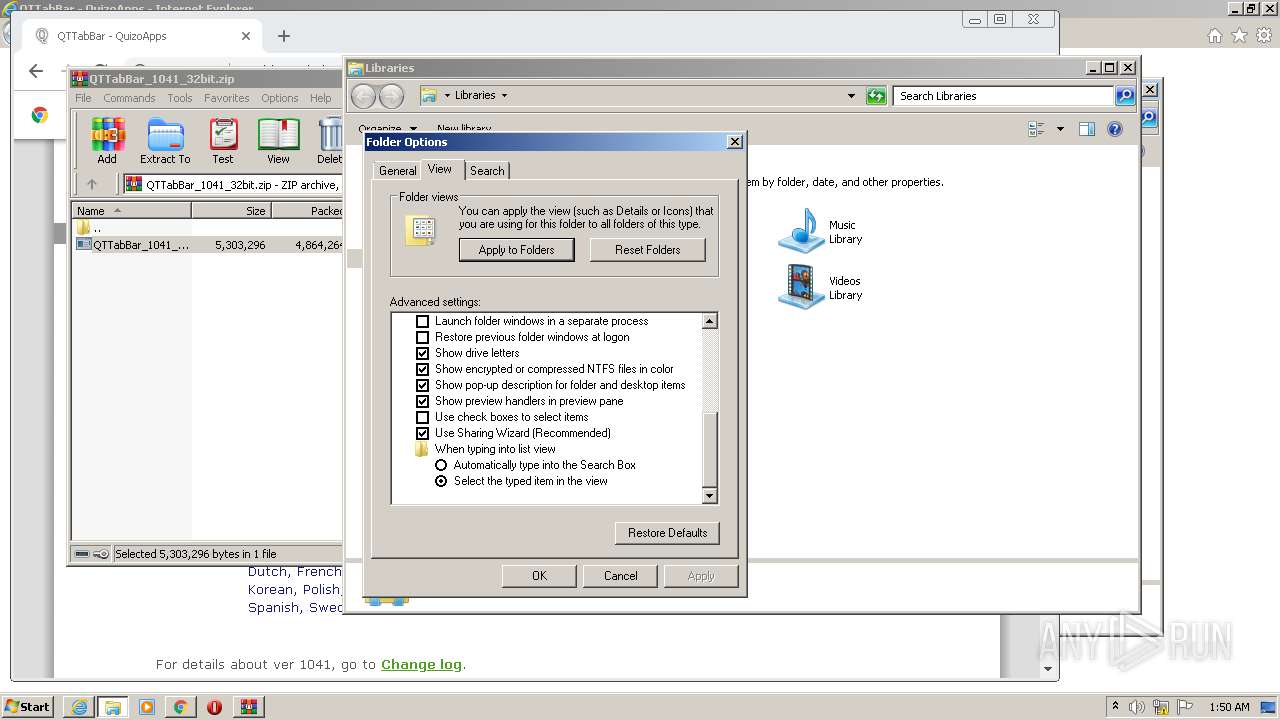Uncheck Use Sharing Wizard (Recommended)
Screen dimensions: 1280x720
pyautogui.click(x=422, y=433)
